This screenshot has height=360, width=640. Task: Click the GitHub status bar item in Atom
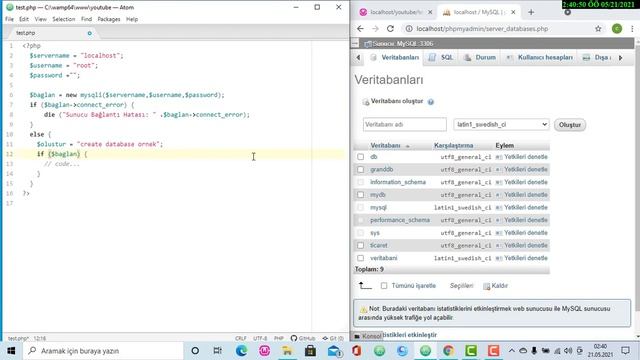[303, 338]
